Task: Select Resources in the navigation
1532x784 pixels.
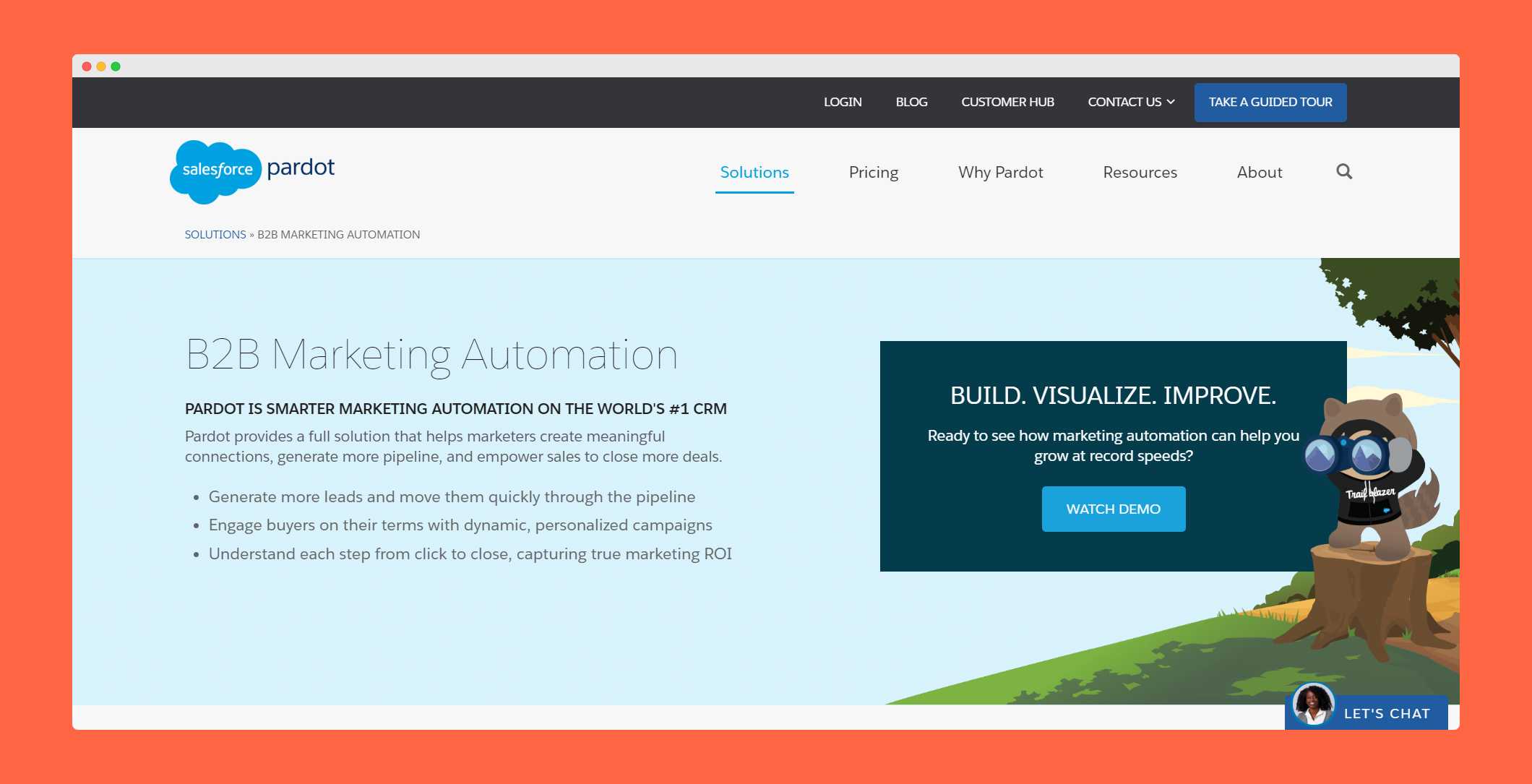Action: tap(1140, 173)
